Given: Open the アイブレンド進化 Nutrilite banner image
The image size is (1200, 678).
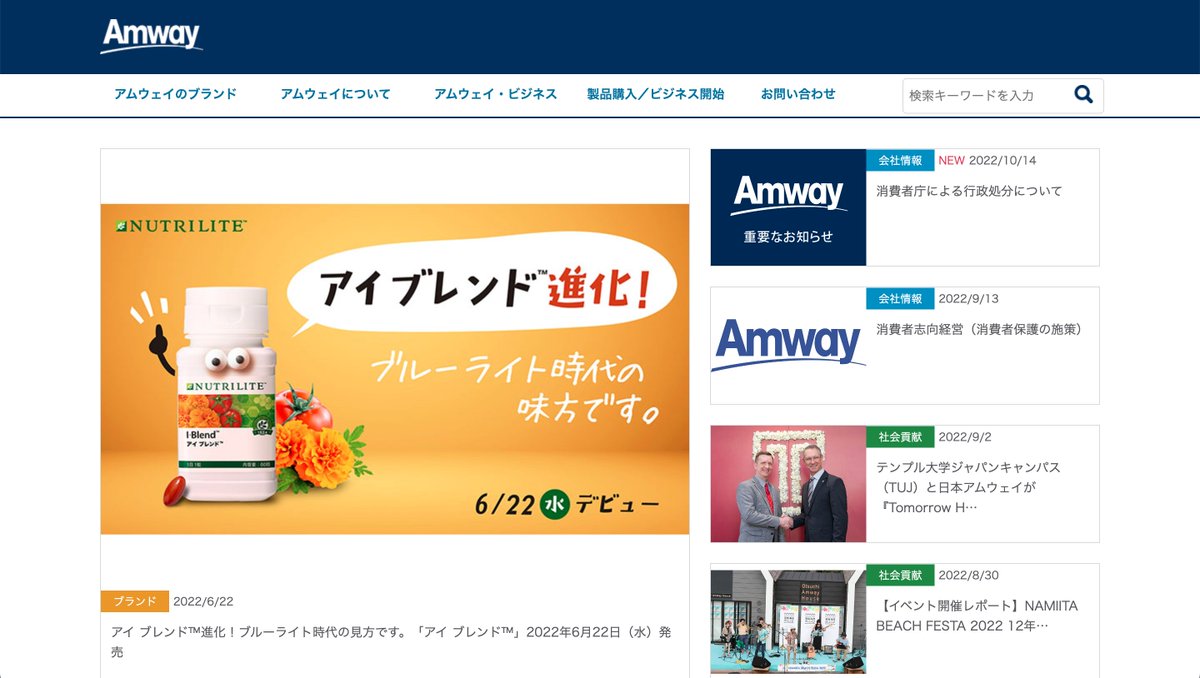Looking at the screenshot, I should point(395,369).
